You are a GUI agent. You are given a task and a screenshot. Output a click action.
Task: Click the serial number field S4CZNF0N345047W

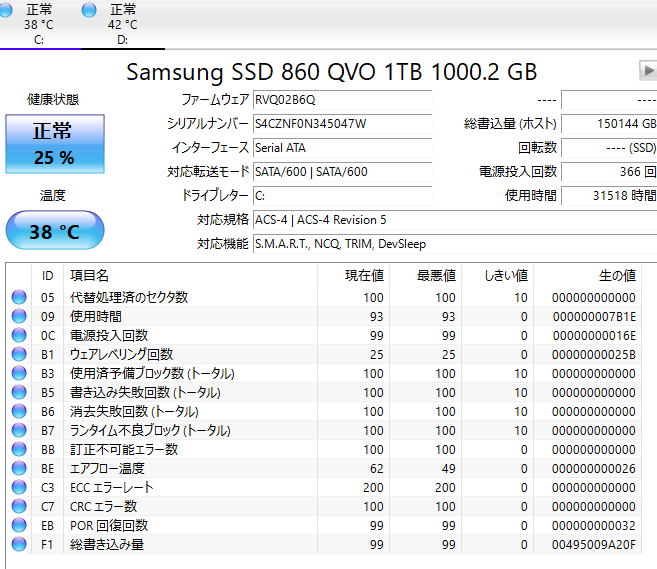(342, 124)
